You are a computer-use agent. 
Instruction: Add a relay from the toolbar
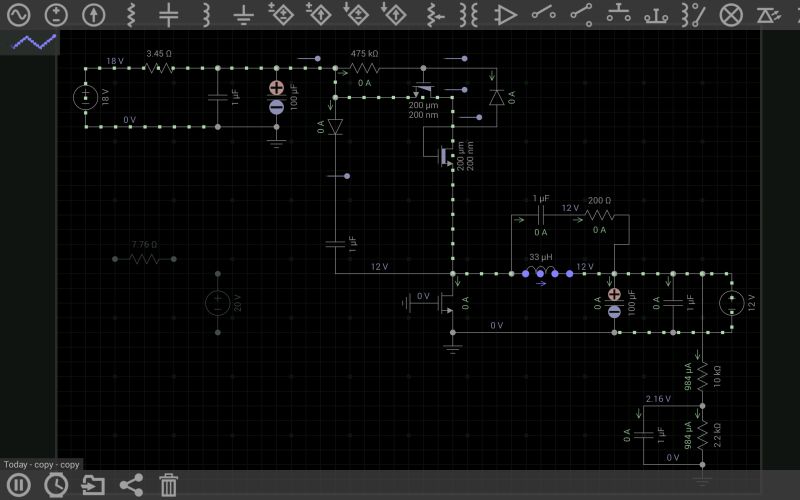click(693, 14)
